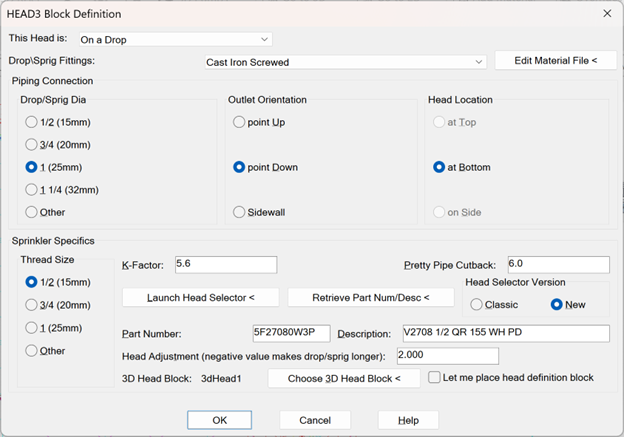This screenshot has width=624, height=437.
Task: Click the K-Factor input field
Action: point(225,265)
